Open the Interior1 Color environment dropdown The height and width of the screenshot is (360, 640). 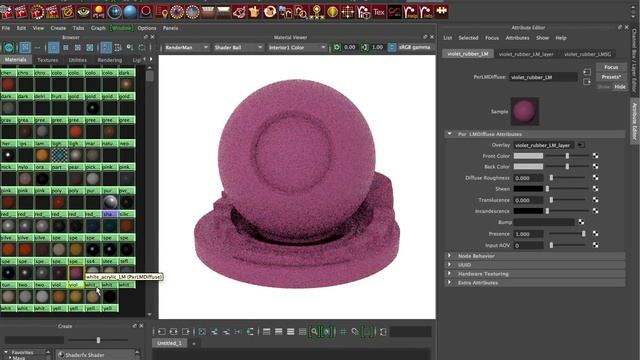coord(297,47)
